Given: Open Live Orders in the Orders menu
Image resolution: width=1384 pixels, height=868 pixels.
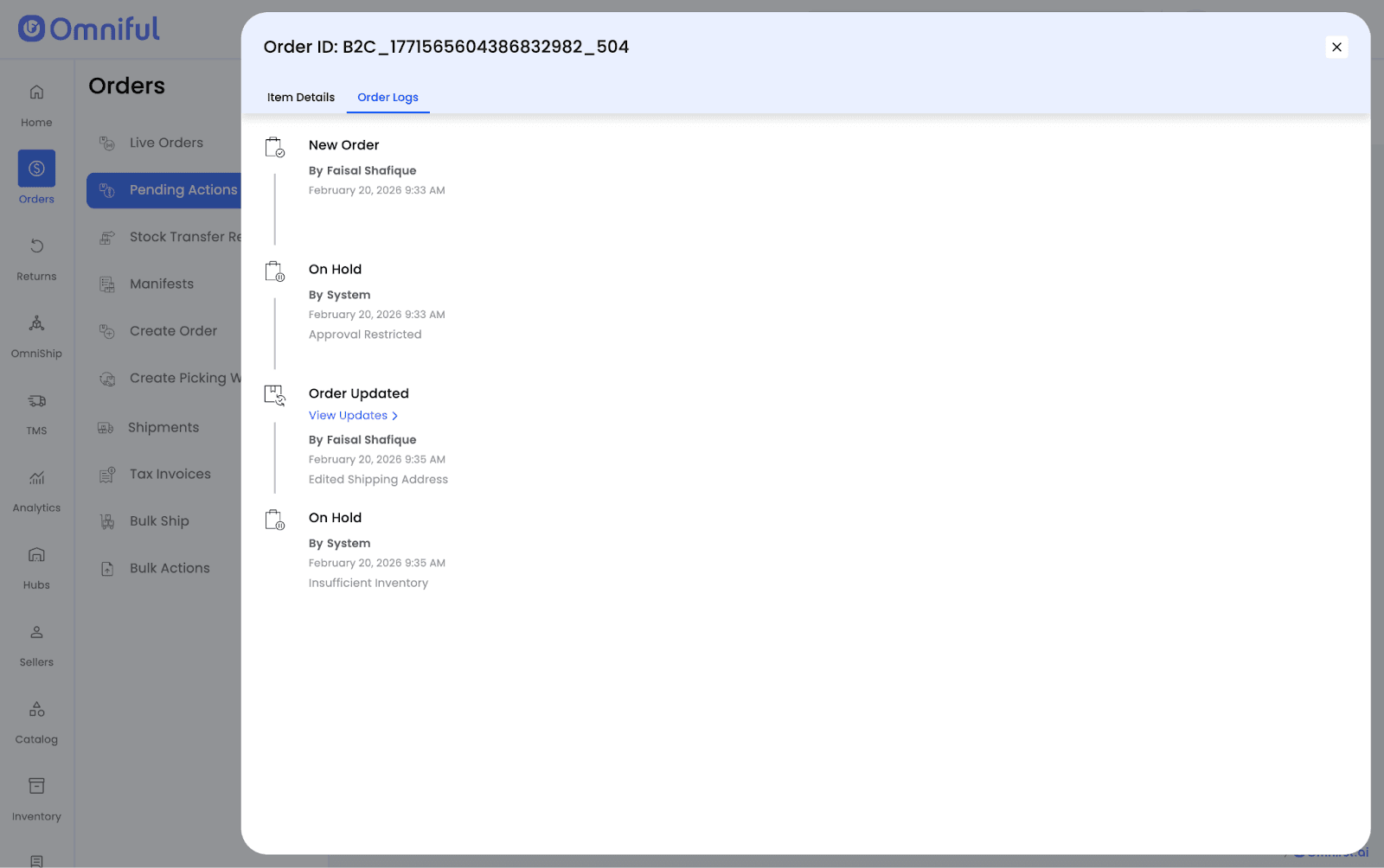Looking at the screenshot, I should point(166,144).
